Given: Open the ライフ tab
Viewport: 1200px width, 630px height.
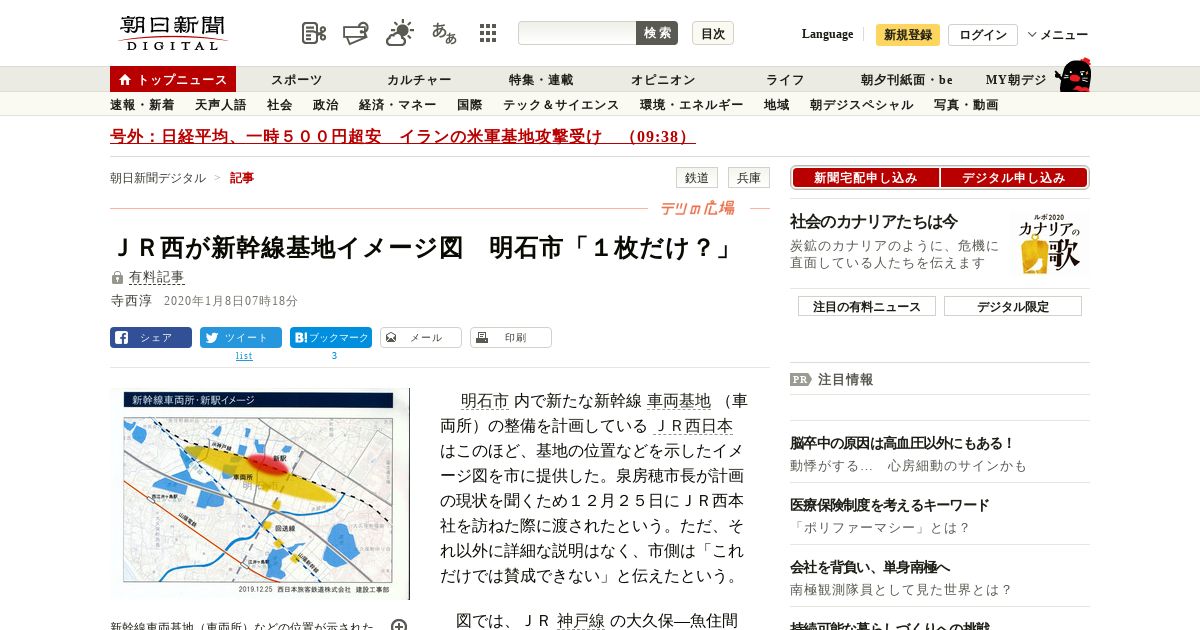Looking at the screenshot, I should click(785, 80).
